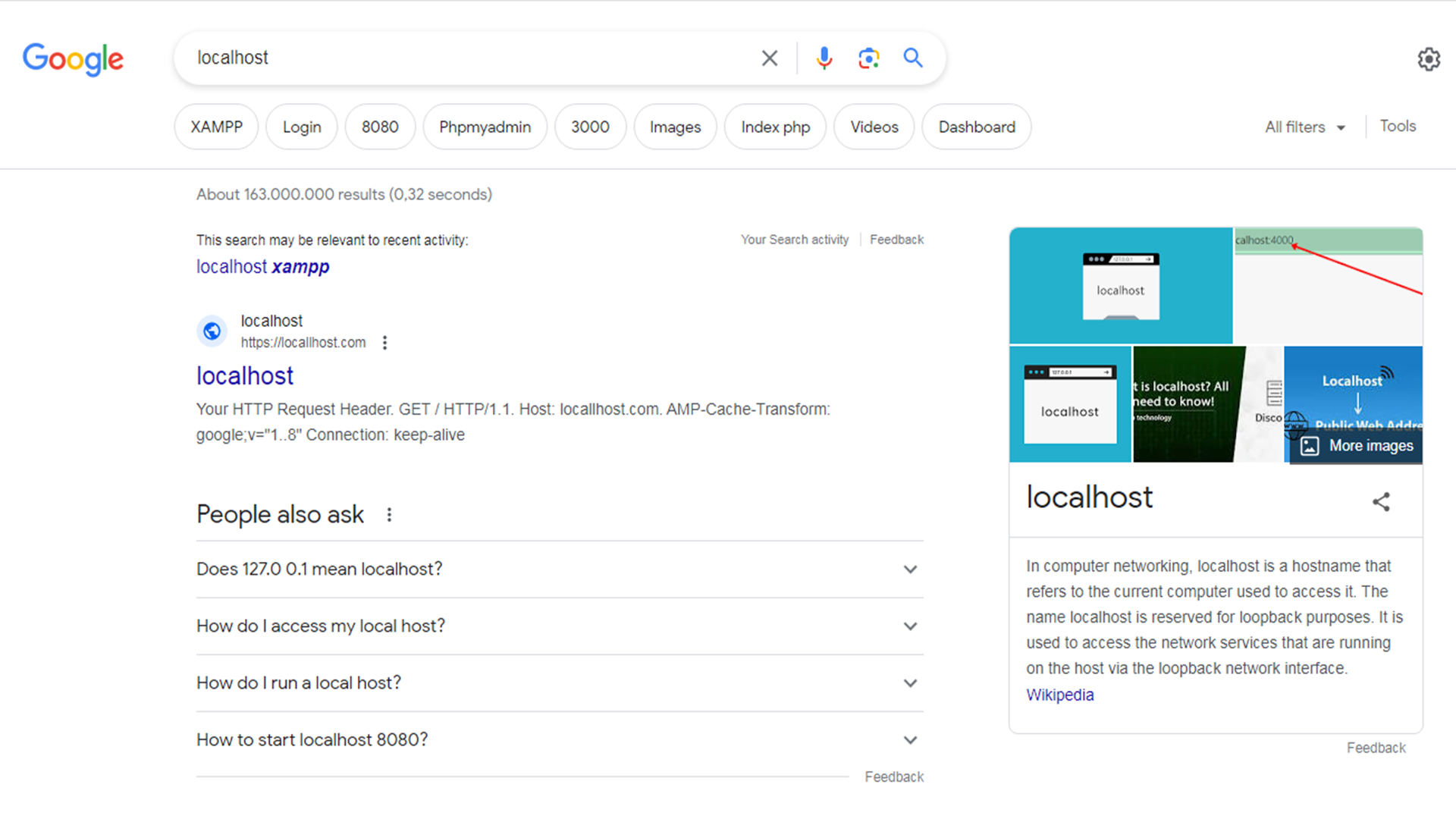The image size is (1456, 819).
Task: Open quick settings gear icon
Action: tap(1429, 59)
